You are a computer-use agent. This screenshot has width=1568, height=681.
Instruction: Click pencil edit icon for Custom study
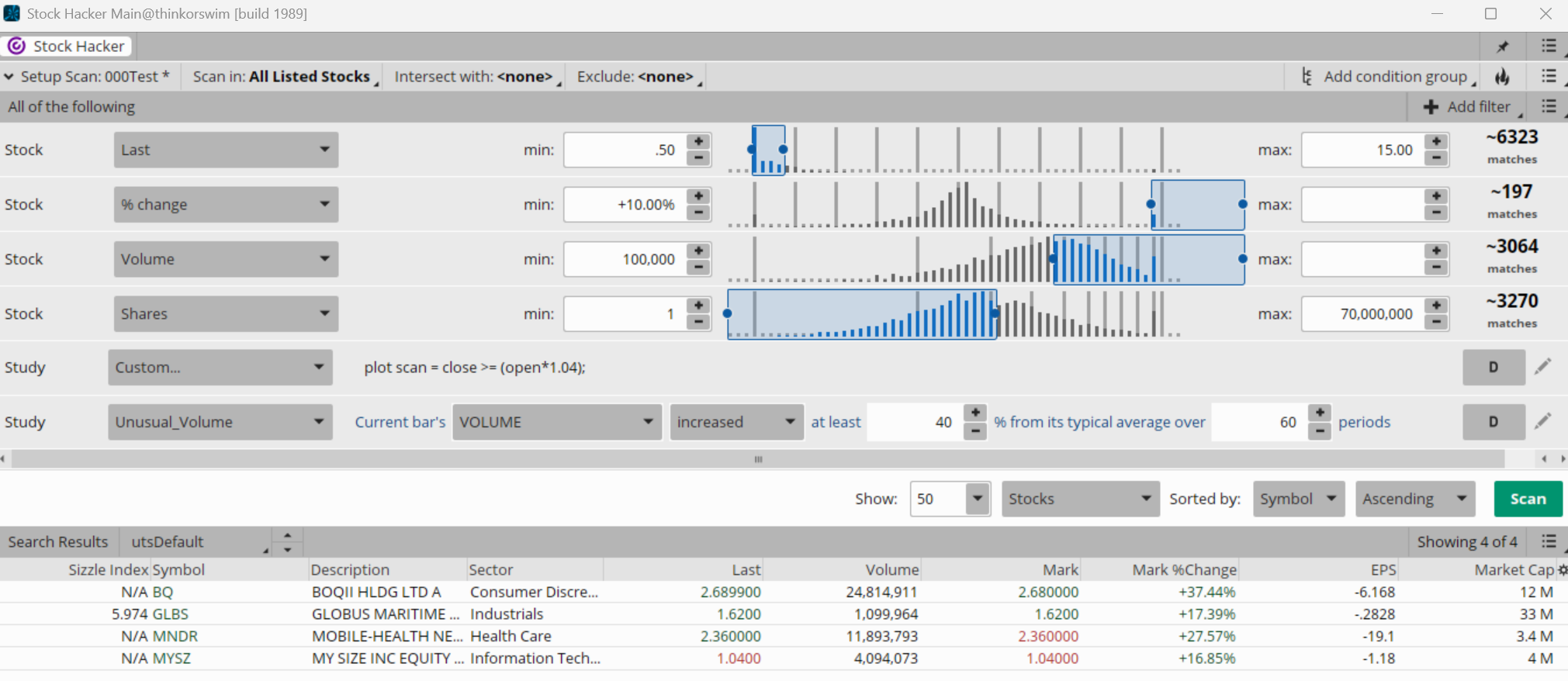pyautogui.click(x=1543, y=367)
